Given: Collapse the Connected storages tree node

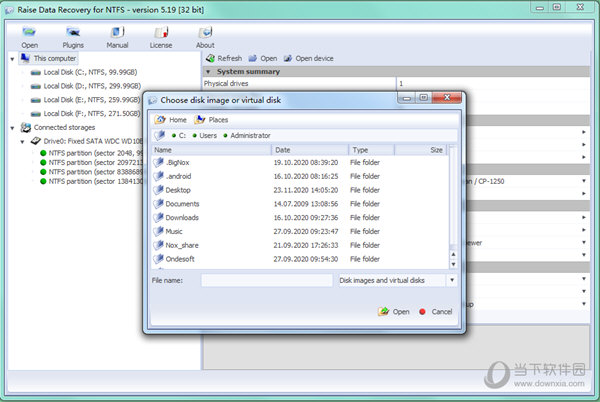Looking at the screenshot, I should (12, 128).
